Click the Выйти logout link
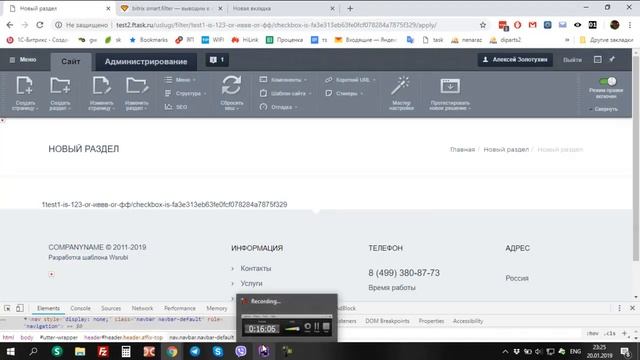 pos(572,60)
